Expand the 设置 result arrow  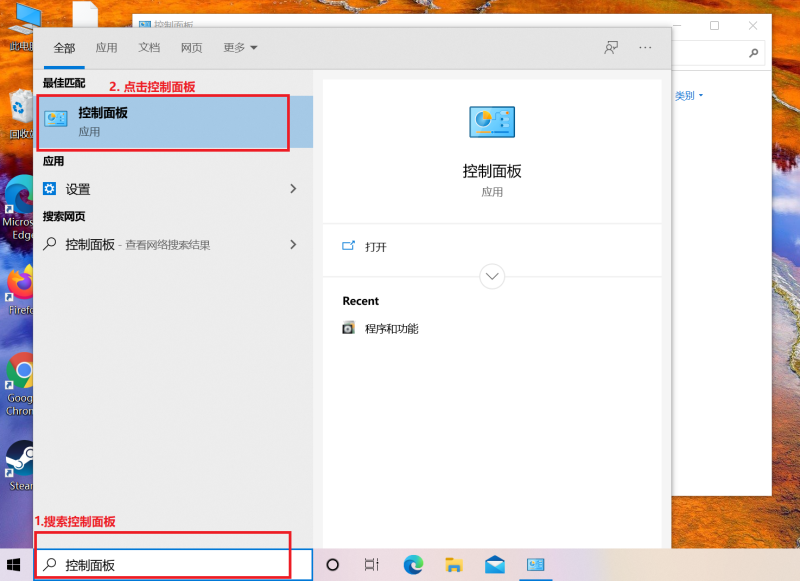pos(293,189)
